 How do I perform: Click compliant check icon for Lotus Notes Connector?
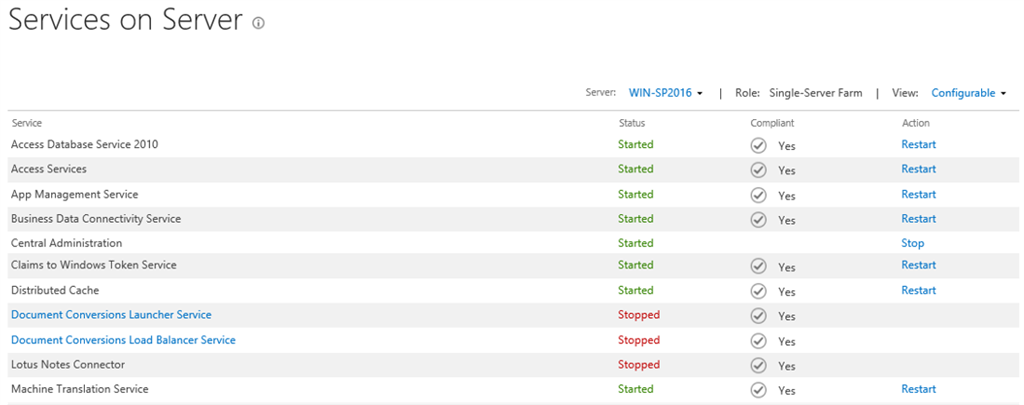[x=759, y=365]
